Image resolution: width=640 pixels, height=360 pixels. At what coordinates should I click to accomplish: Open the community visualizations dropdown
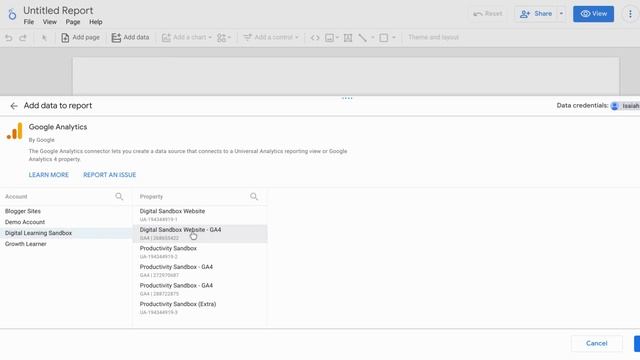224,38
